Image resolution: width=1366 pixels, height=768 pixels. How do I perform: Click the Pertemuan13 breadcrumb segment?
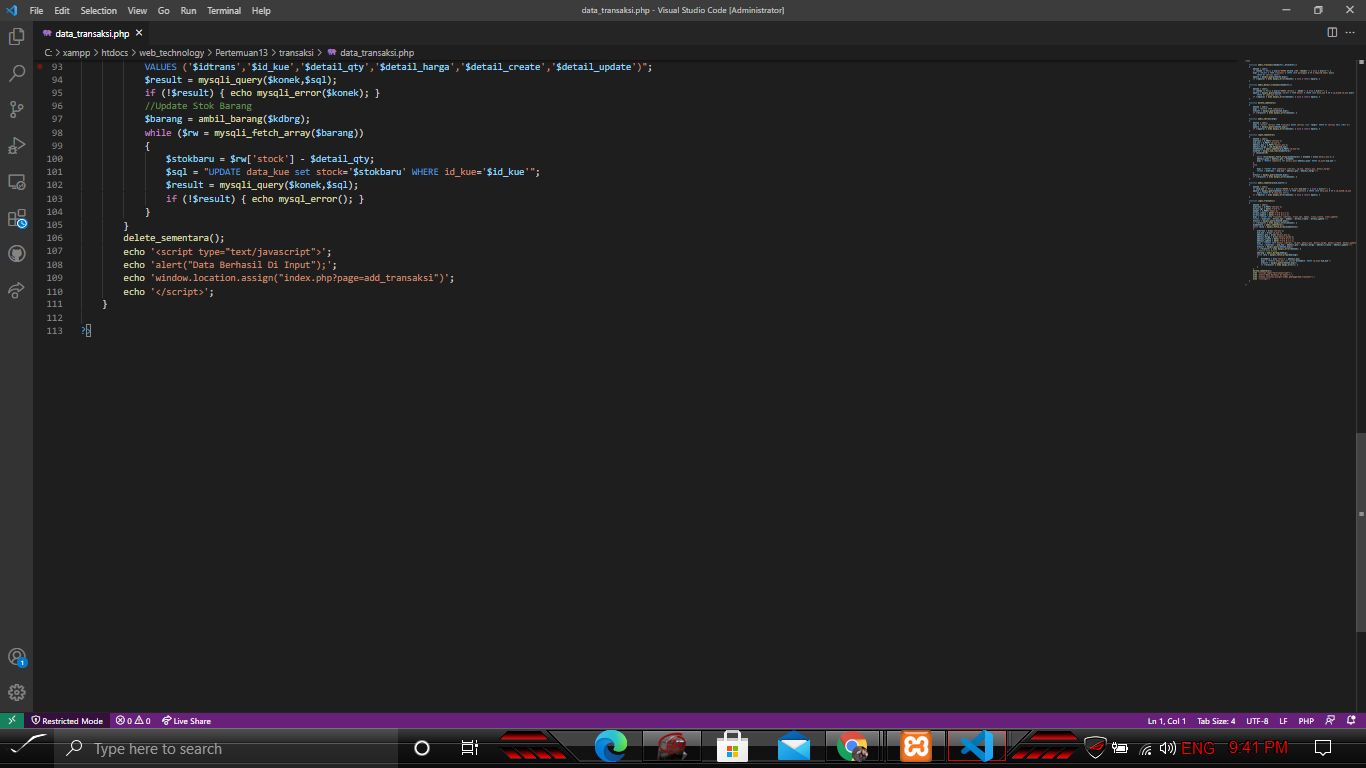tap(241, 52)
